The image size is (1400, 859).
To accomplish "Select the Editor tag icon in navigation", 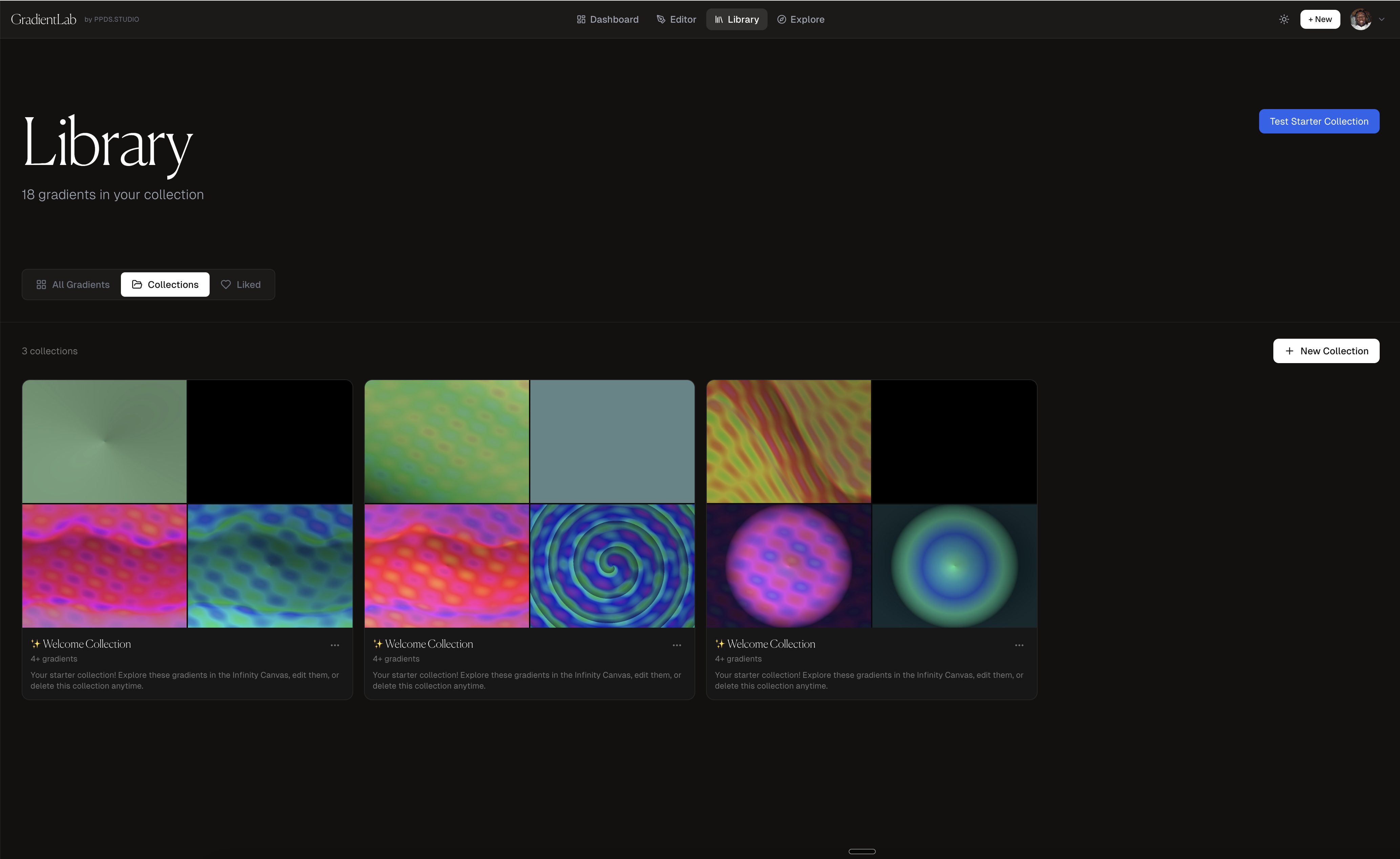I will click(x=660, y=19).
